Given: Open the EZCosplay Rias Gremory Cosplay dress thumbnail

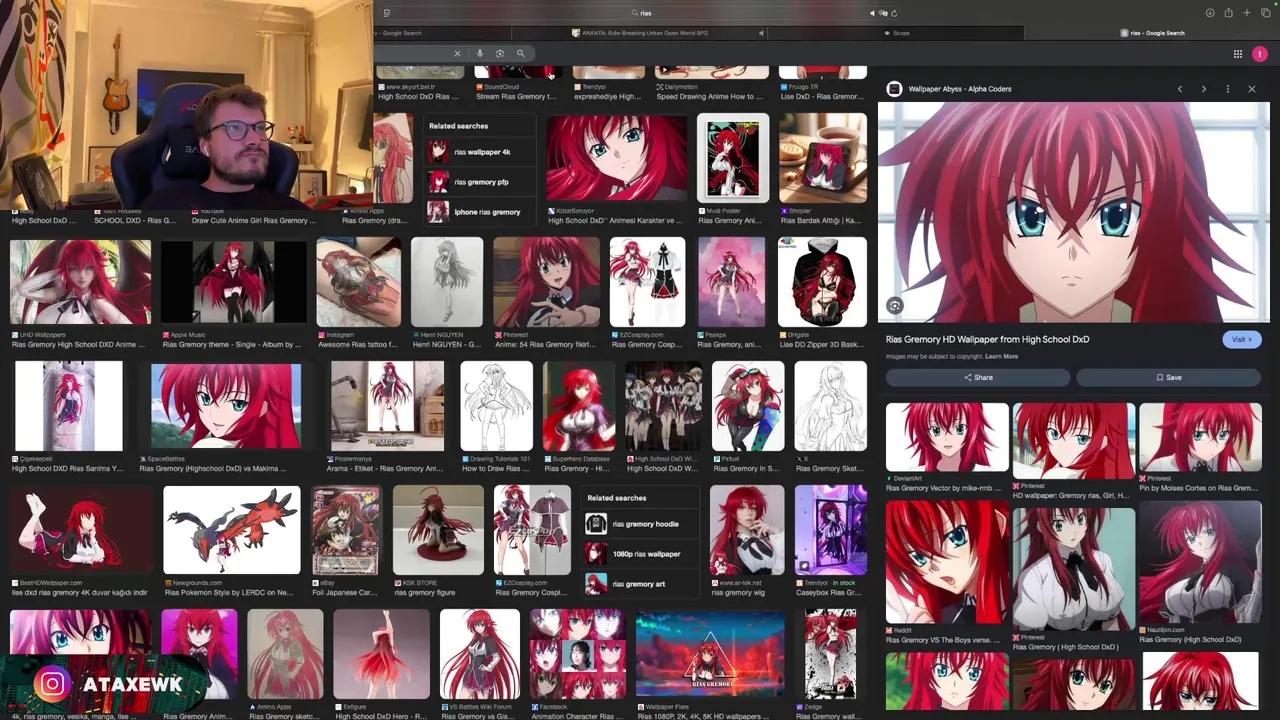Looking at the screenshot, I should (647, 283).
